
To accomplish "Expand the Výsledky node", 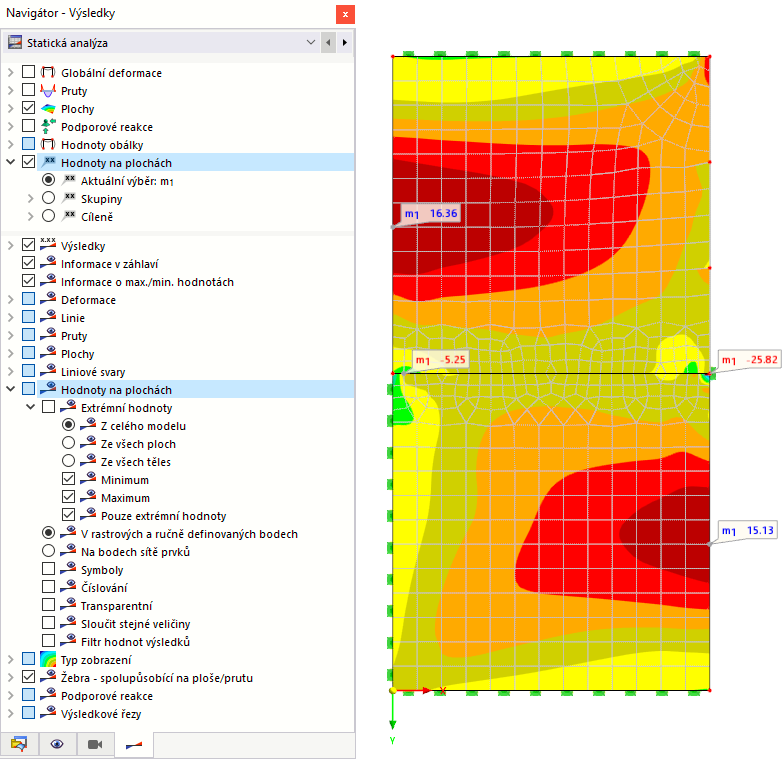I will [x=10, y=245].
